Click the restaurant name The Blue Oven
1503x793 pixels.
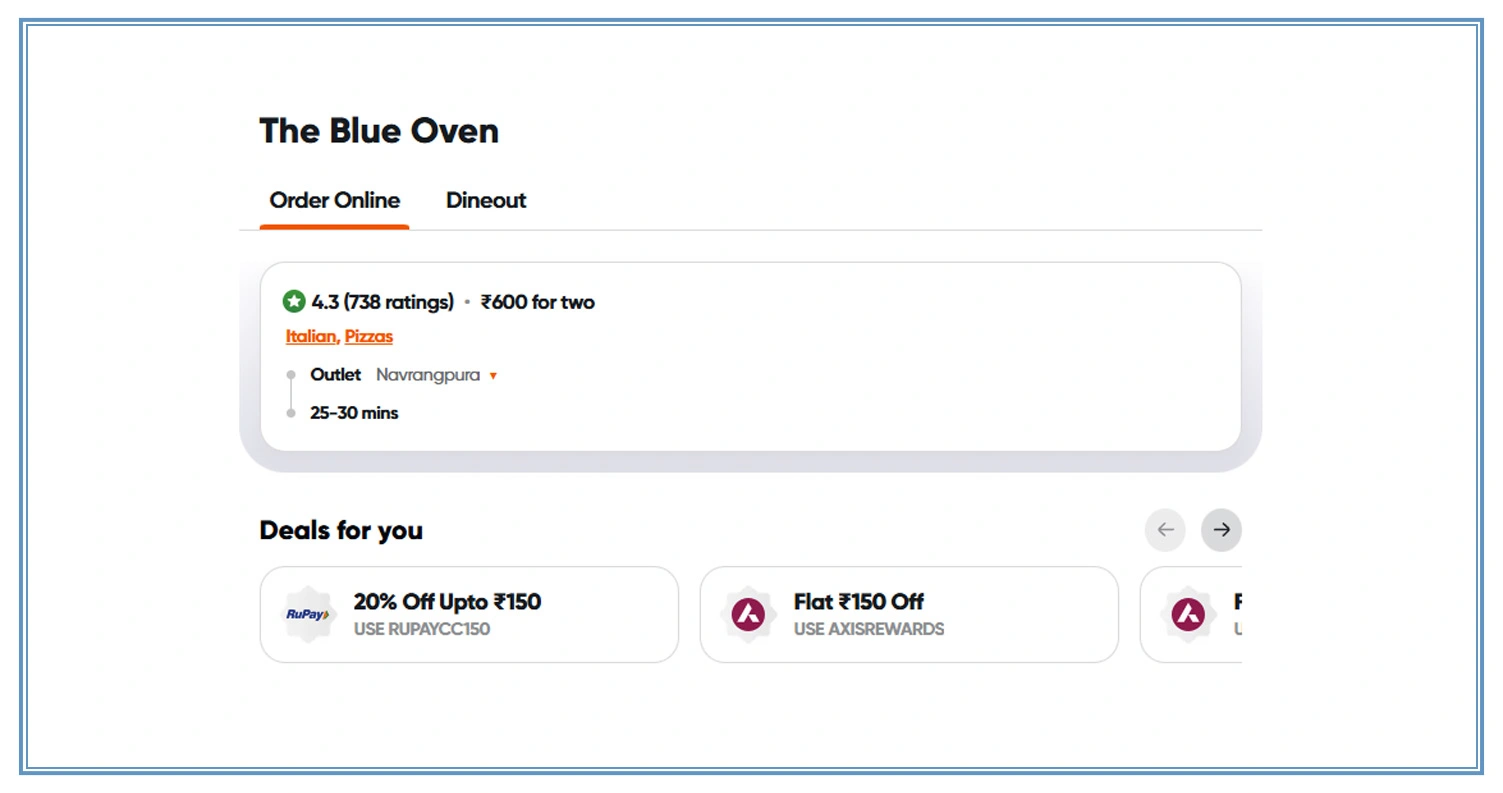click(379, 130)
